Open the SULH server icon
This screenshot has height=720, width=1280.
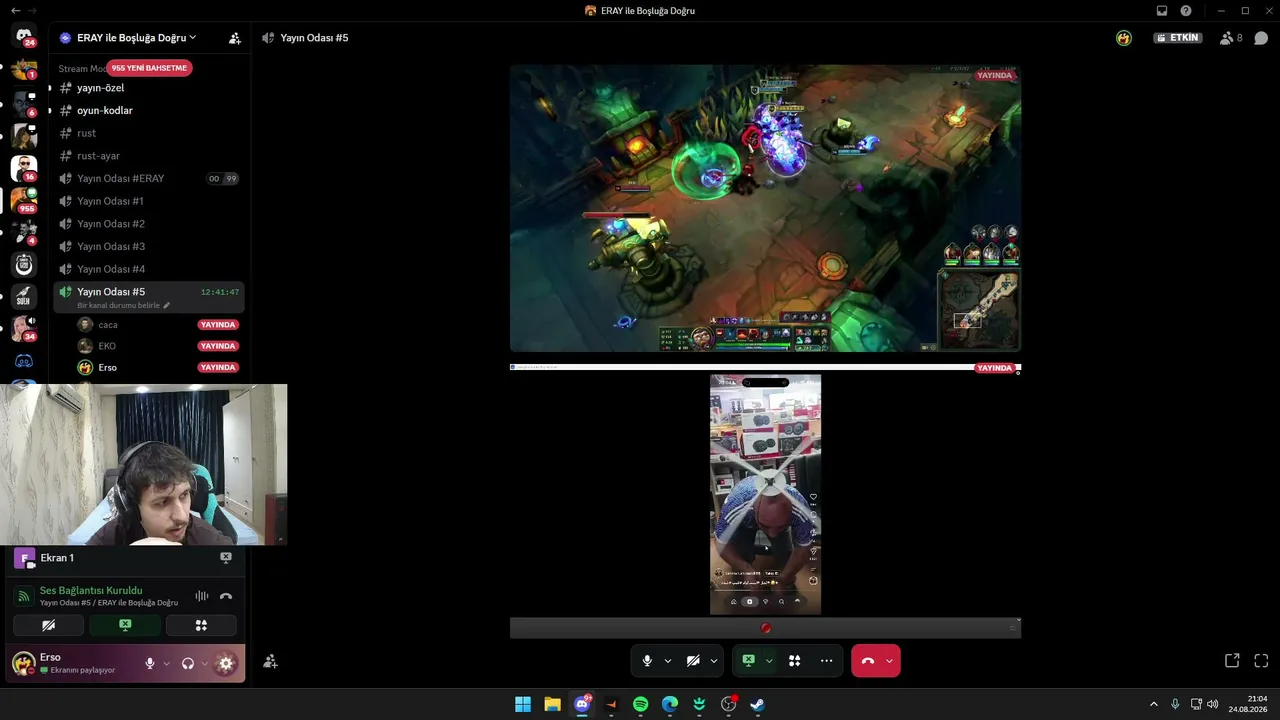coord(24,297)
